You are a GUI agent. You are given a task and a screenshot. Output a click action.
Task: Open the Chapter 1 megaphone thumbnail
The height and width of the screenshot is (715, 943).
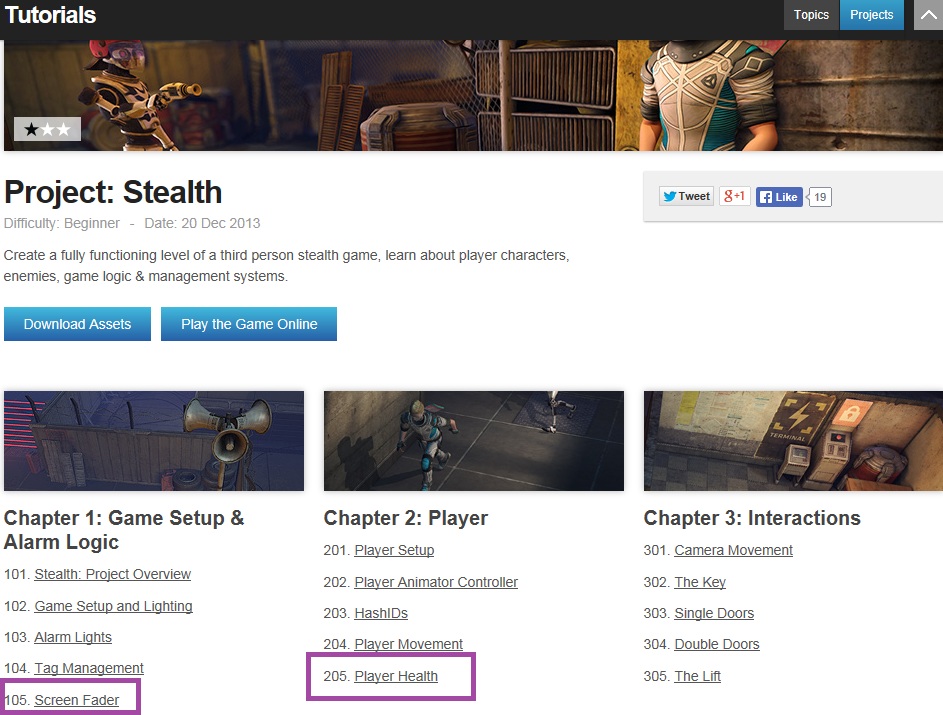click(154, 441)
